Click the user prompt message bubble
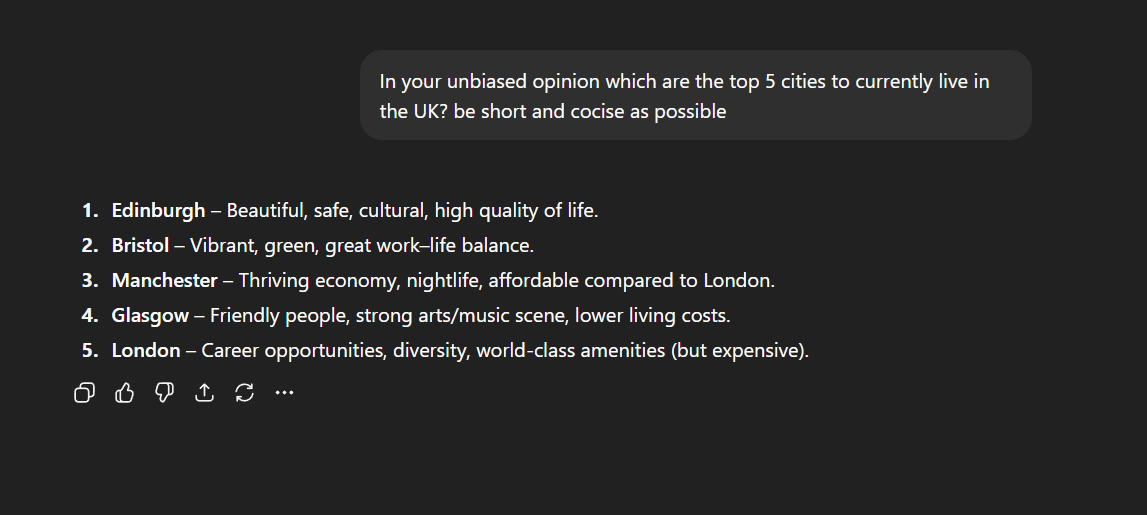This screenshot has height=515, width=1147. (x=696, y=95)
